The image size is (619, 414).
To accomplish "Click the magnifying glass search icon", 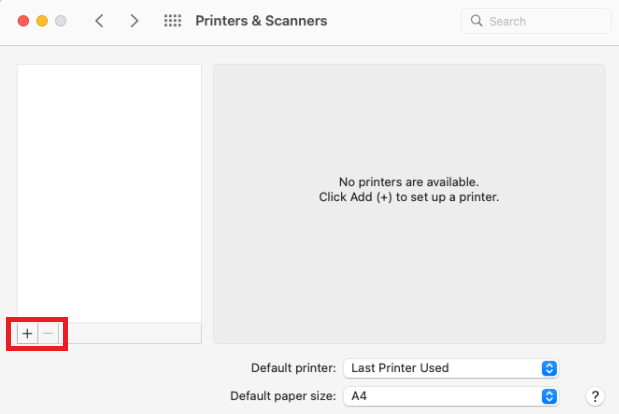I will 477,21.
